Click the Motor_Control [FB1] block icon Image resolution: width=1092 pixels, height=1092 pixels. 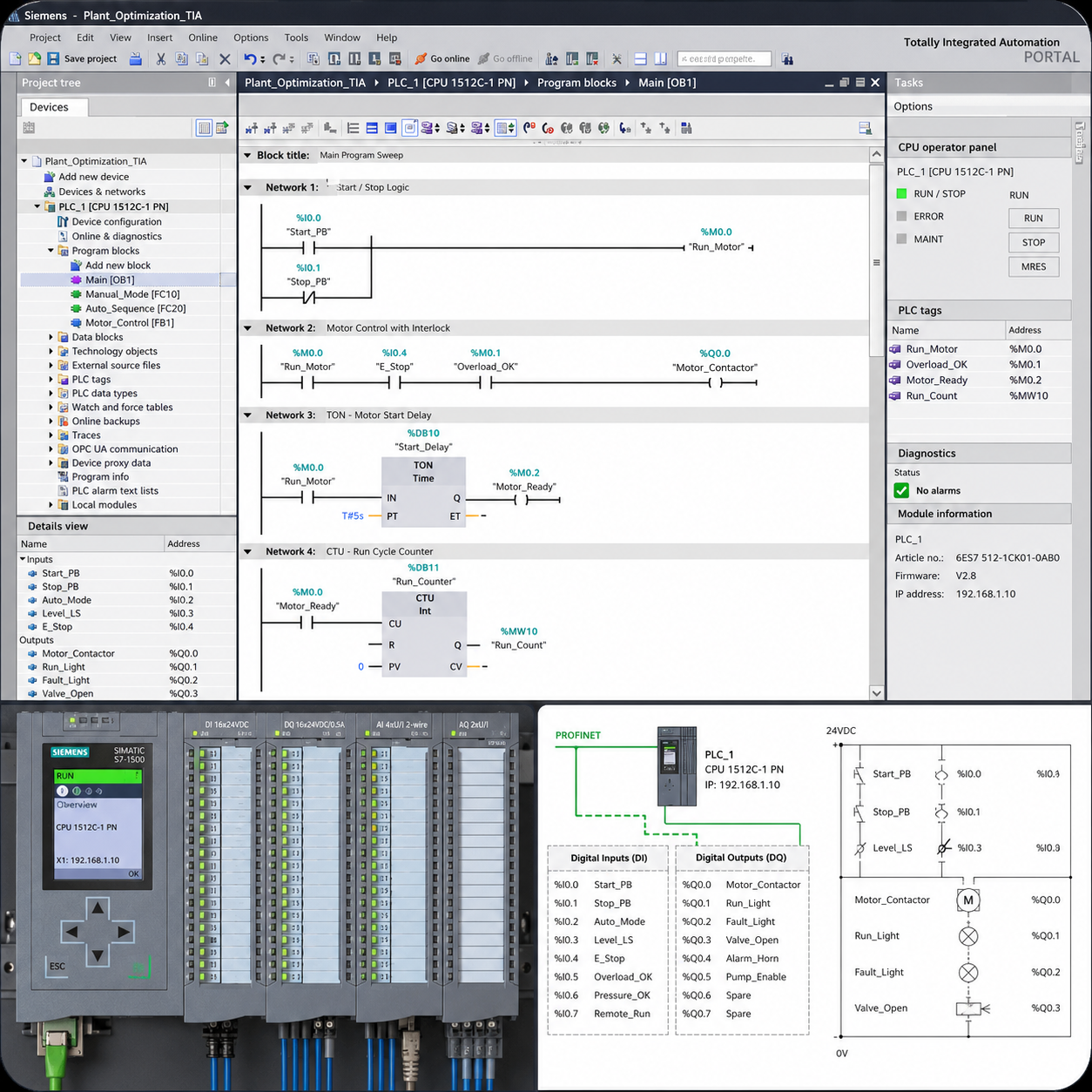(x=77, y=322)
